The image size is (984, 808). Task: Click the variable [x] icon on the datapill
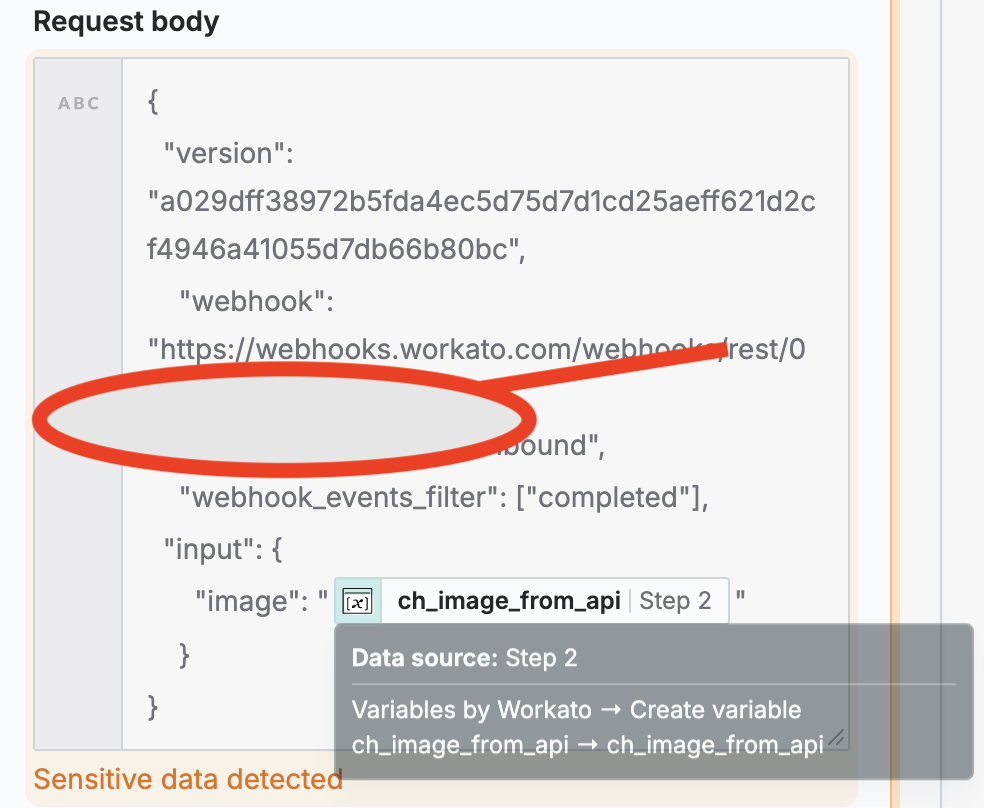(x=358, y=601)
